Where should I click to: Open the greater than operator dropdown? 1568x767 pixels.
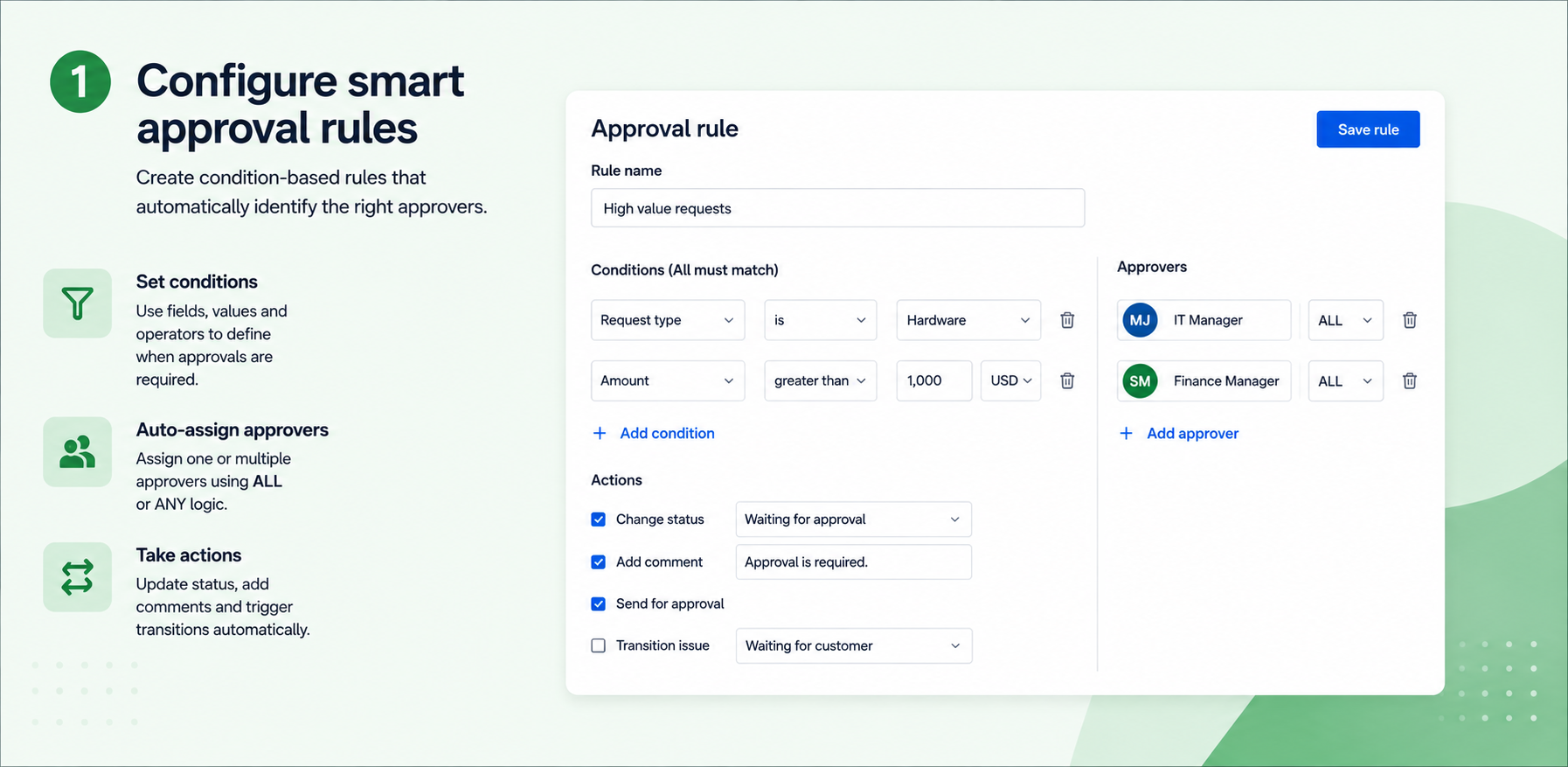pyautogui.click(x=821, y=380)
